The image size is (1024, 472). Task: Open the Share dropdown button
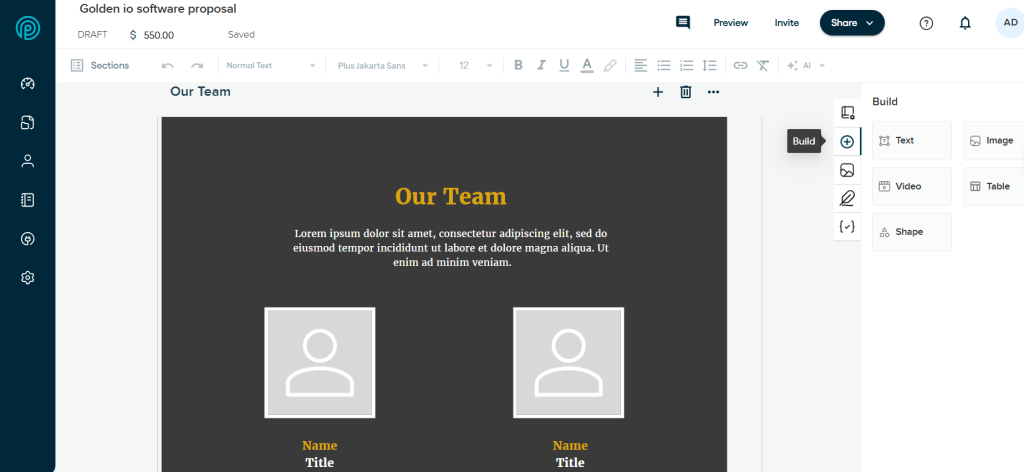point(852,23)
